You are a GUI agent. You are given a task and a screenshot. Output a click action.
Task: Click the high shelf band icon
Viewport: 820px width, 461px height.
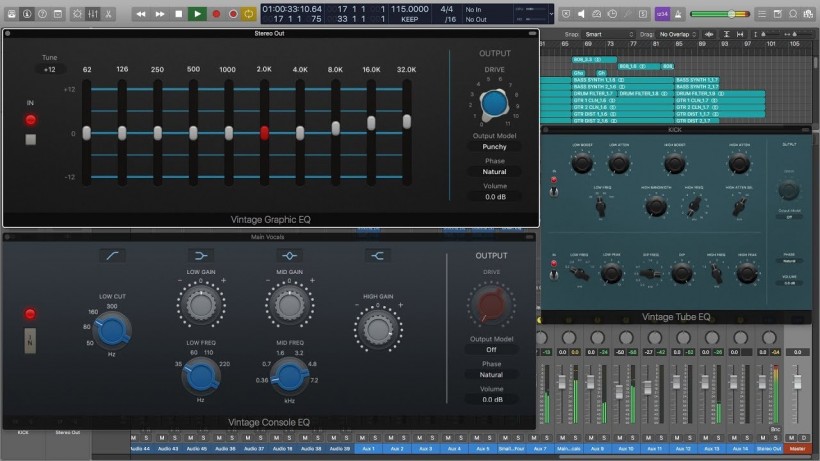[x=377, y=256]
